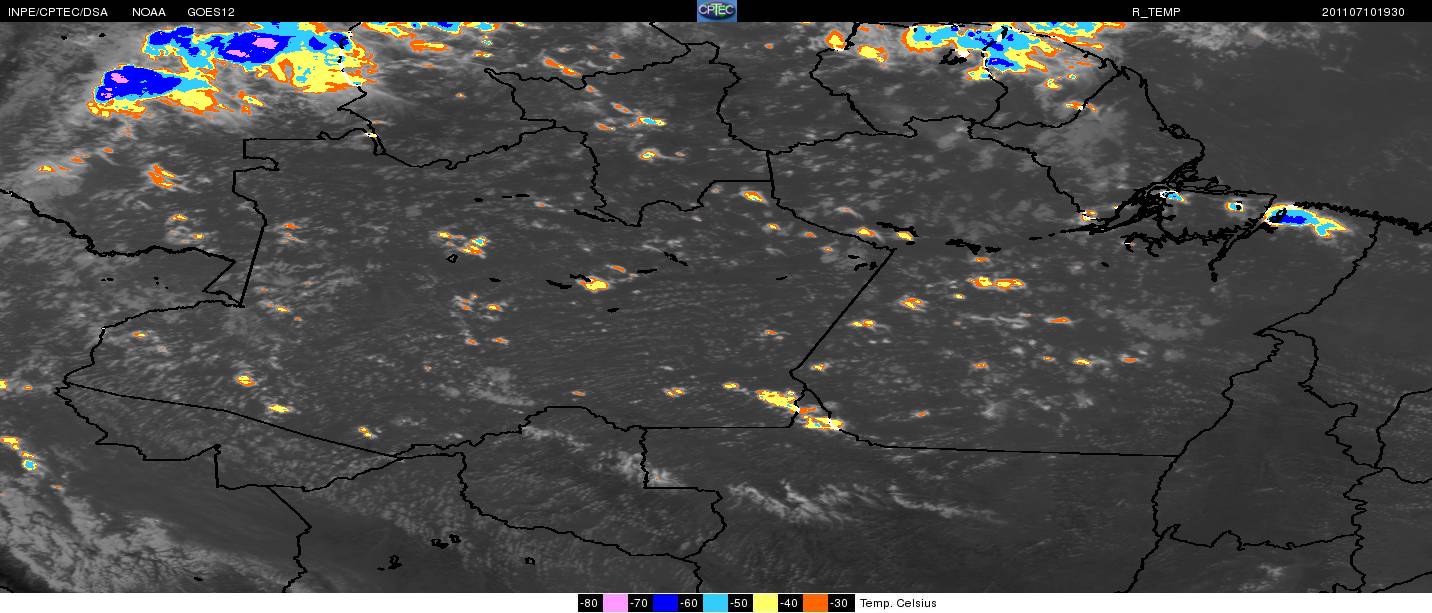Select the orange legend swatch
The height and width of the screenshot is (613, 1432).
815,603
